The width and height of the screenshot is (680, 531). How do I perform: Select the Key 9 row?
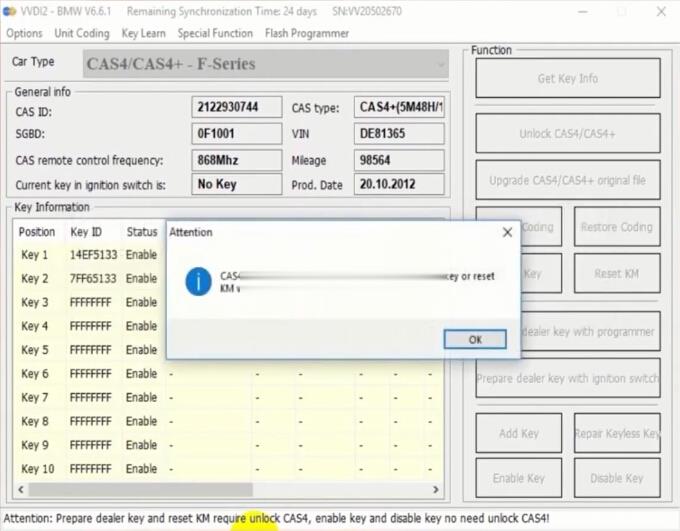[228, 446]
